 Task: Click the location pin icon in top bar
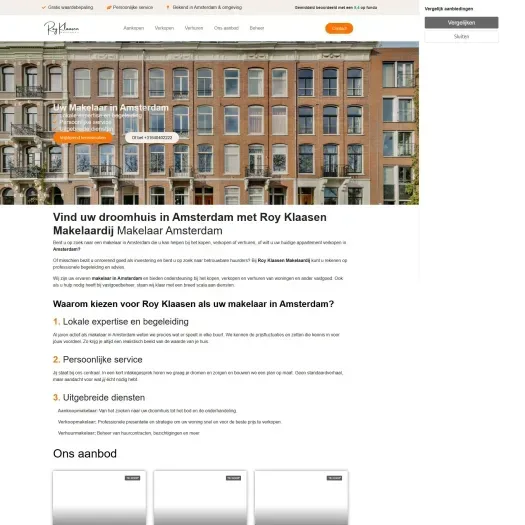click(168, 7)
